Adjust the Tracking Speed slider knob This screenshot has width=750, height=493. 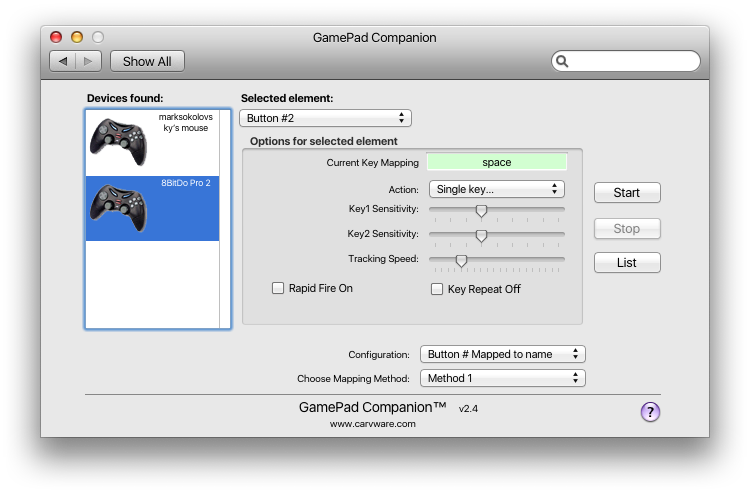(x=461, y=260)
